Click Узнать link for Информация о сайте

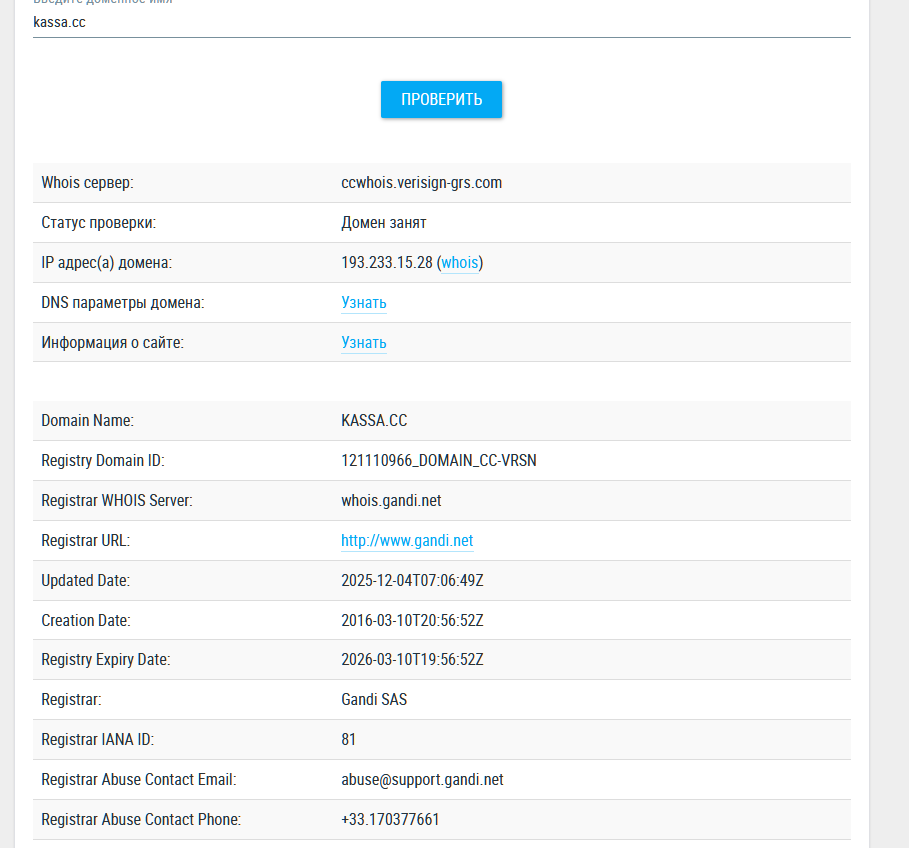(x=363, y=343)
